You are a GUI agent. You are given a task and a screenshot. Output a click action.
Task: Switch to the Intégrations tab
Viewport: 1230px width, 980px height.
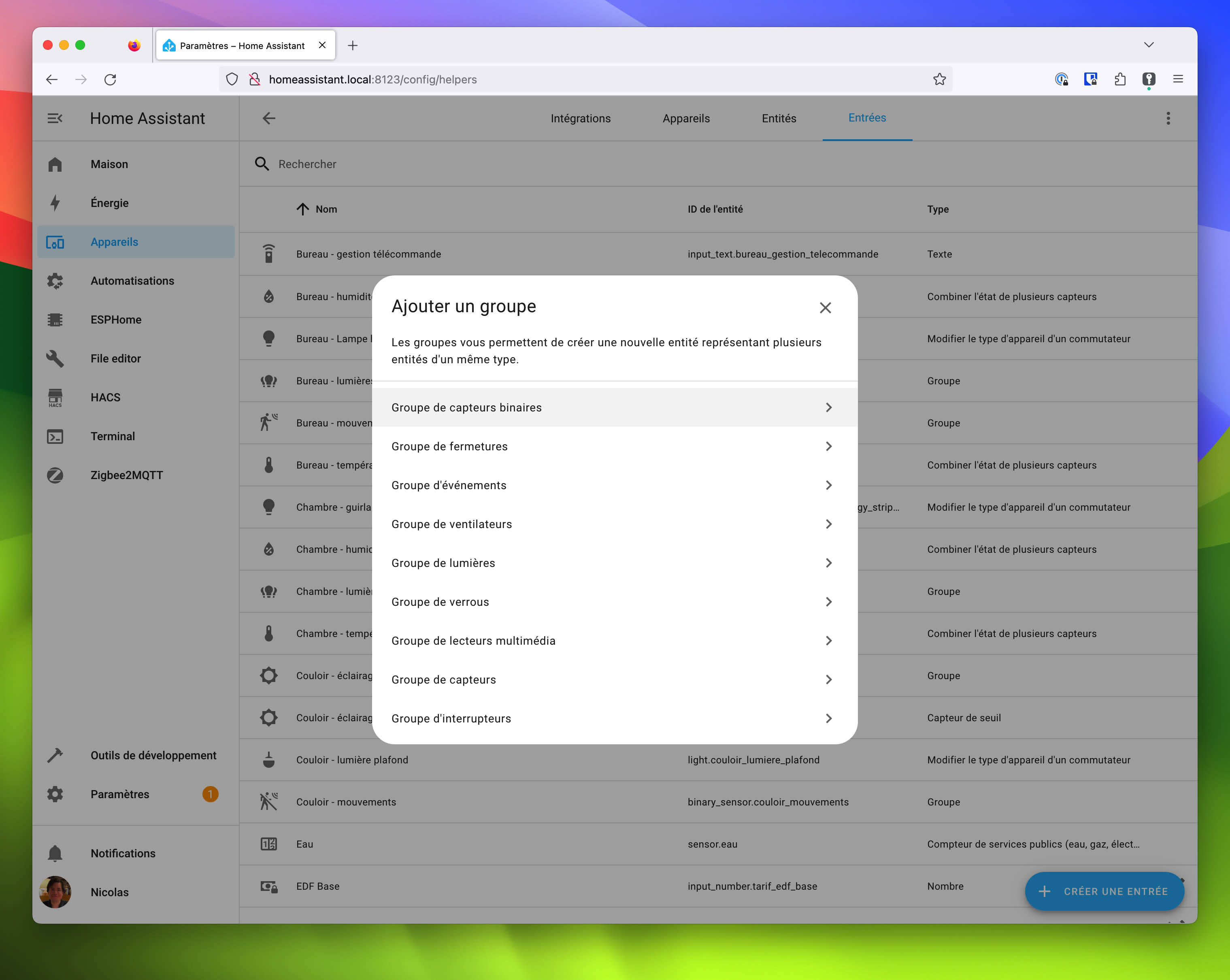(581, 118)
